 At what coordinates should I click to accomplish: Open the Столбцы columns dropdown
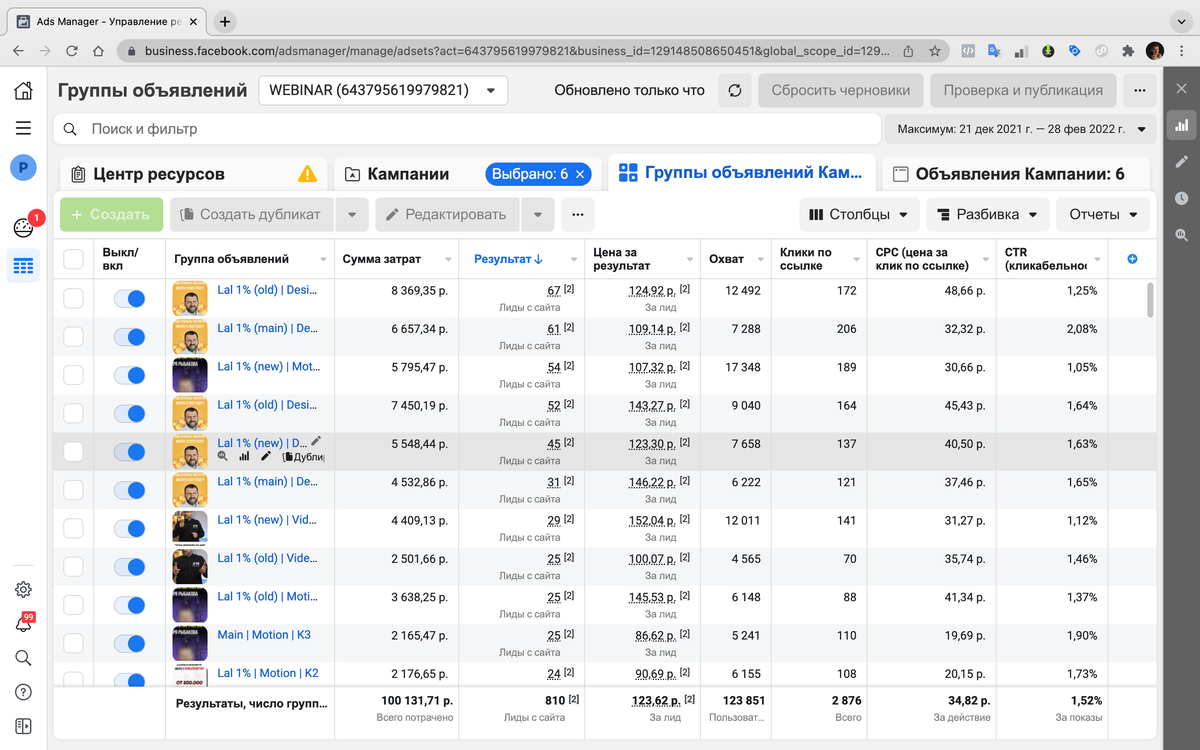pyautogui.click(x=860, y=214)
